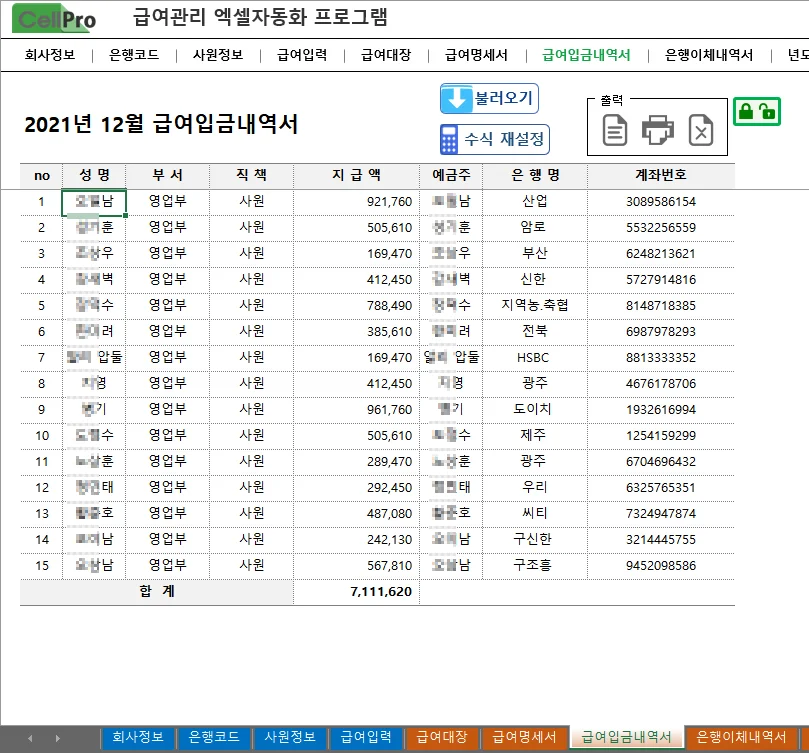Select account number 9452098586
The image size is (809, 753).
(x=661, y=566)
